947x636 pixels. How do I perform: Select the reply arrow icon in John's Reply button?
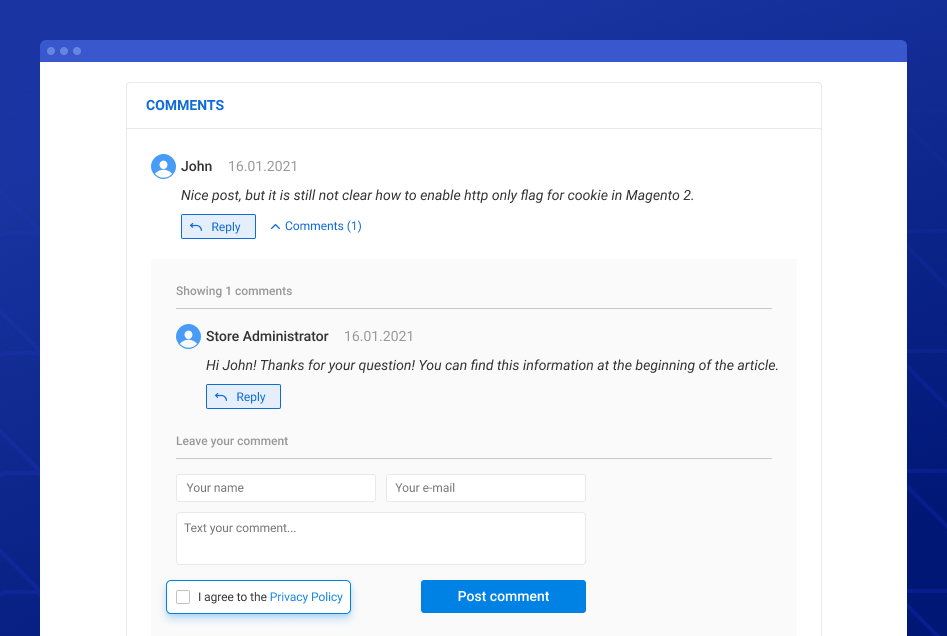coord(198,226)
